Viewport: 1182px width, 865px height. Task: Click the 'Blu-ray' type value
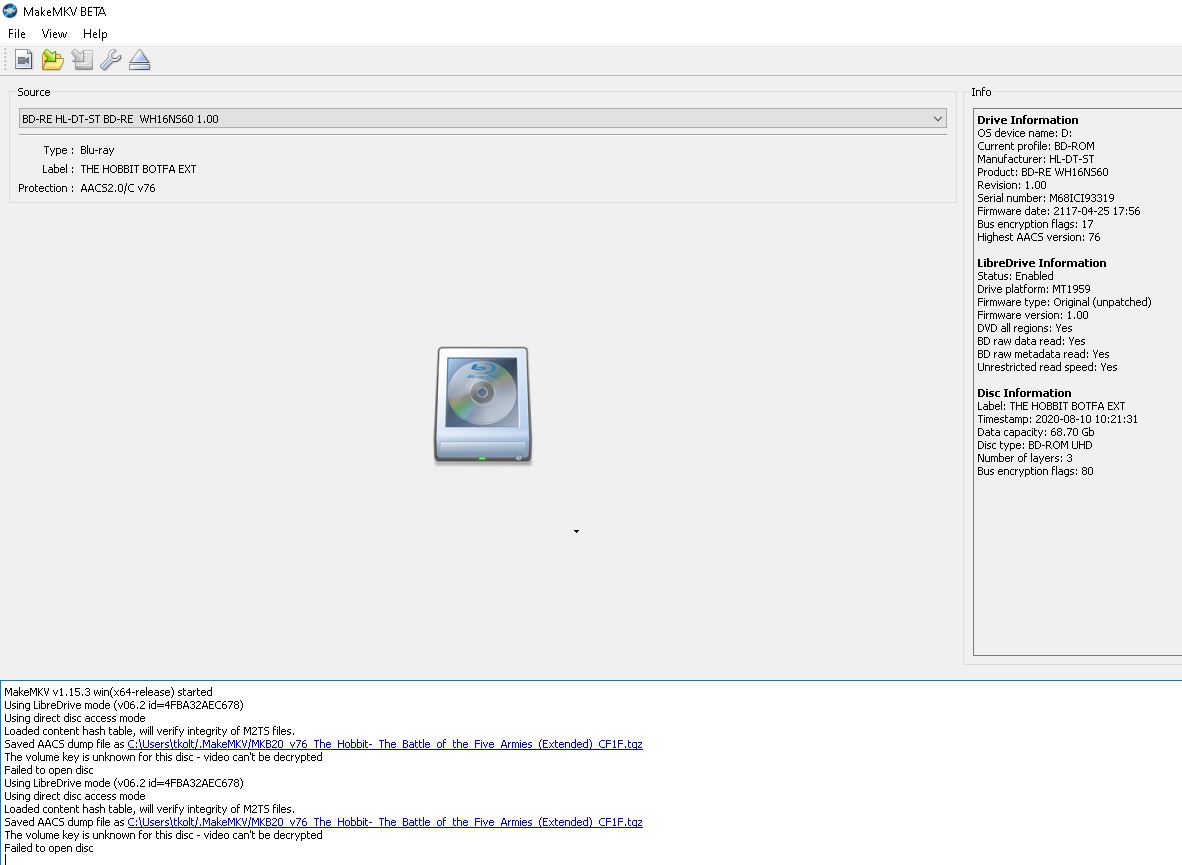97,150
